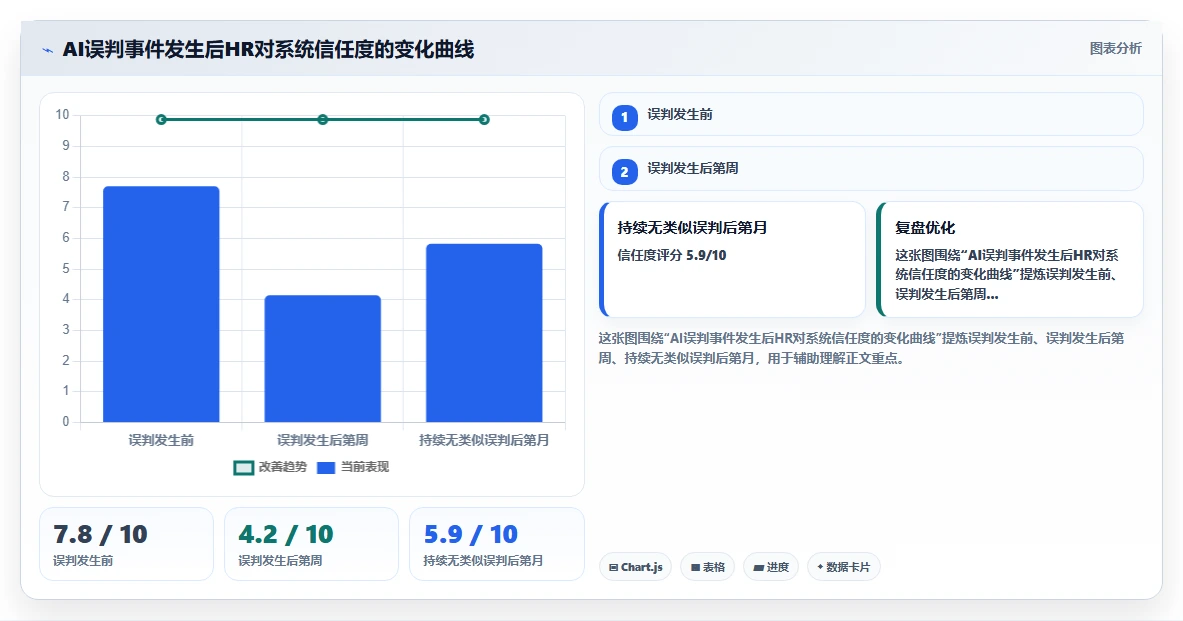Click the 表格 tag

(x=707, y=567)
